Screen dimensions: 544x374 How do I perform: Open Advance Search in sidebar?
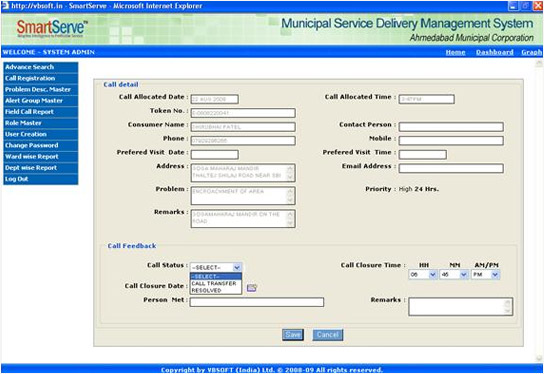[41, 67]
